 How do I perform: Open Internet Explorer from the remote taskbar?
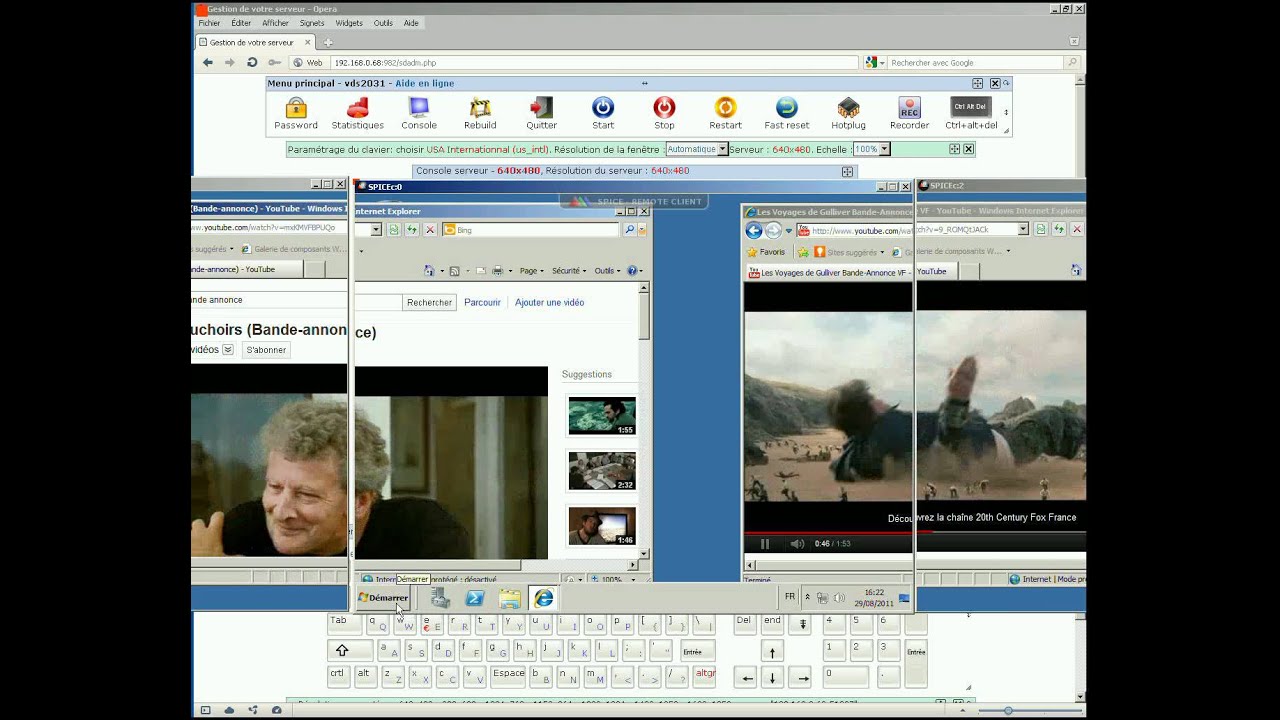click(x=543, y=598)
